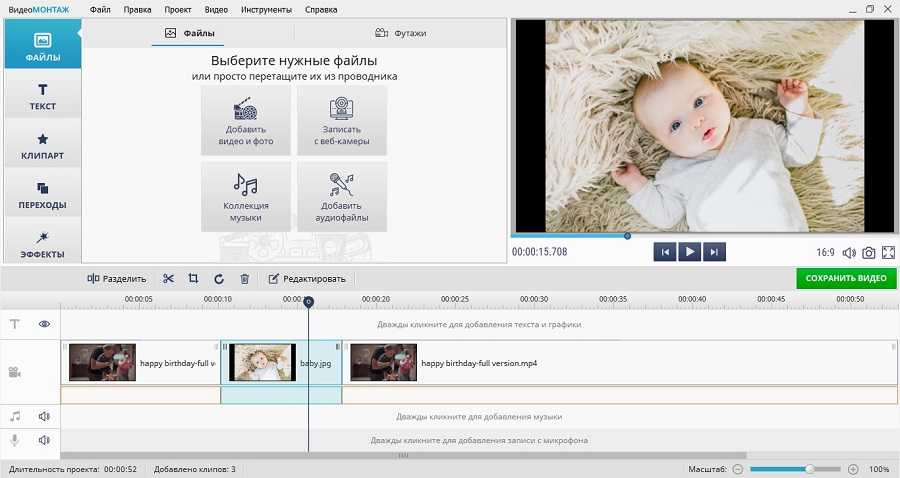
Task: Select the crop tool icon
Action: (193, 279)
